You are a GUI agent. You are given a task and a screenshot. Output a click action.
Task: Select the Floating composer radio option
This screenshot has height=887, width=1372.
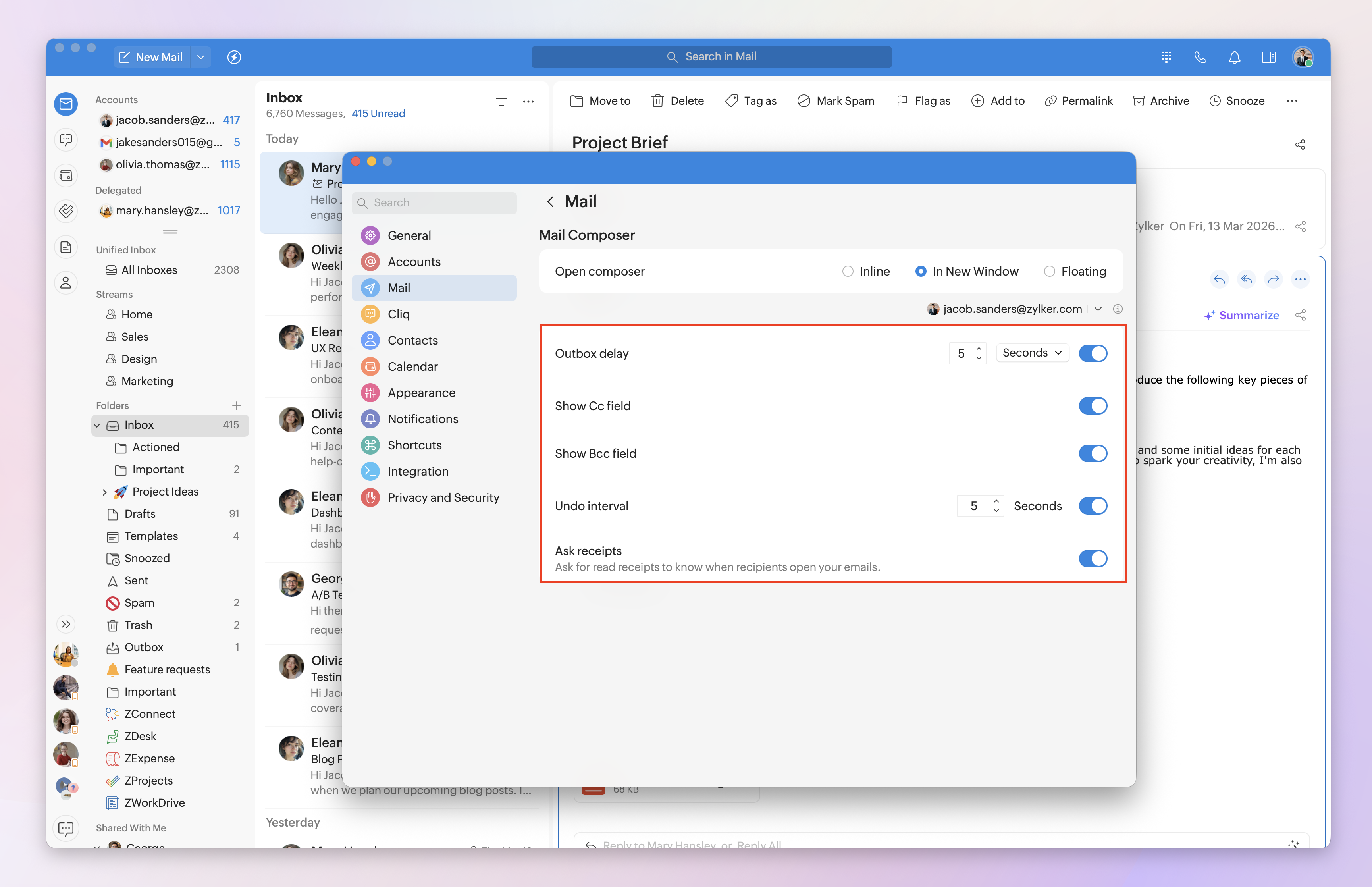[1049, 271]
